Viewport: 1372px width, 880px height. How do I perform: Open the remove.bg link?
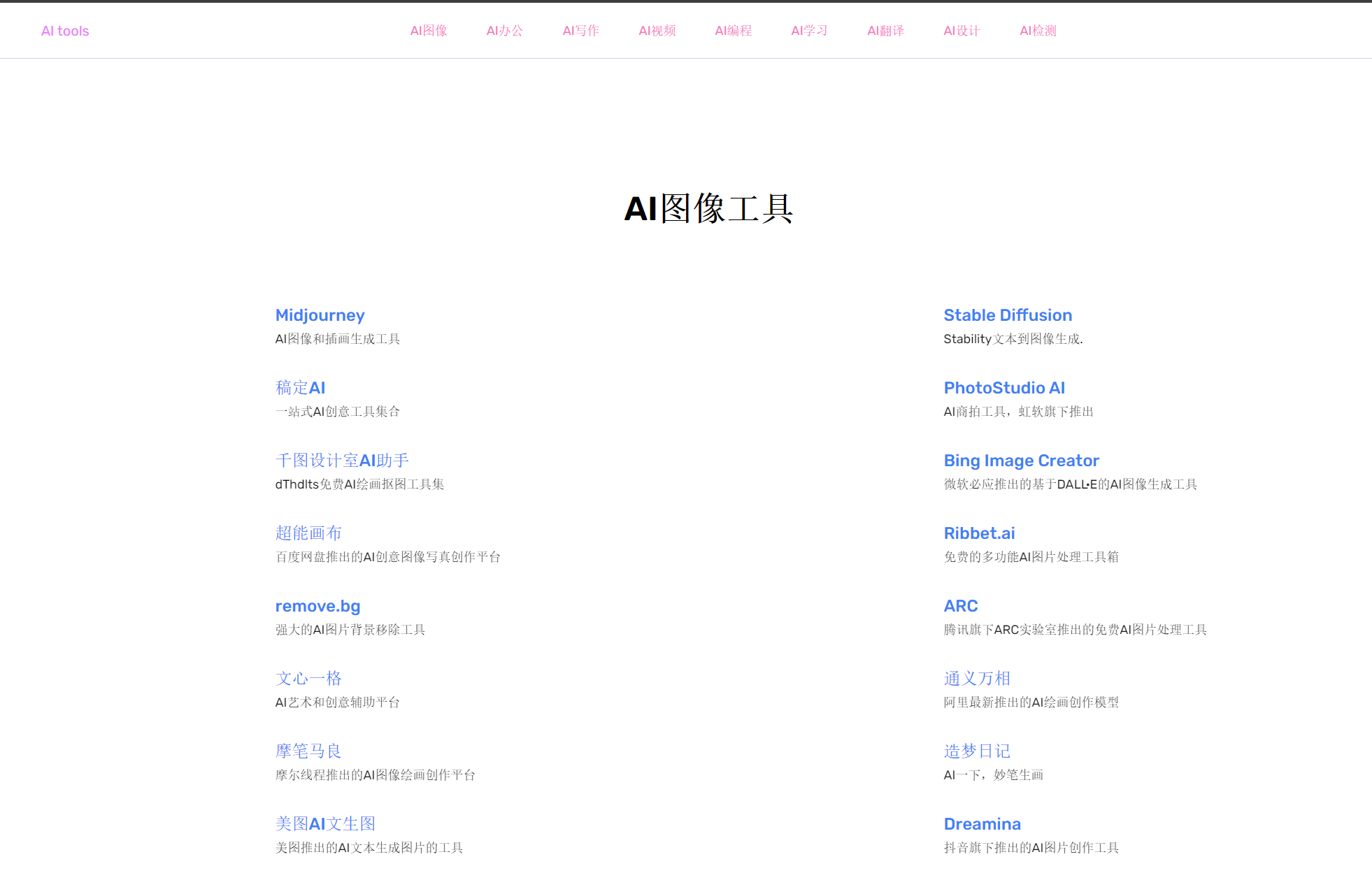click(318, 606)
